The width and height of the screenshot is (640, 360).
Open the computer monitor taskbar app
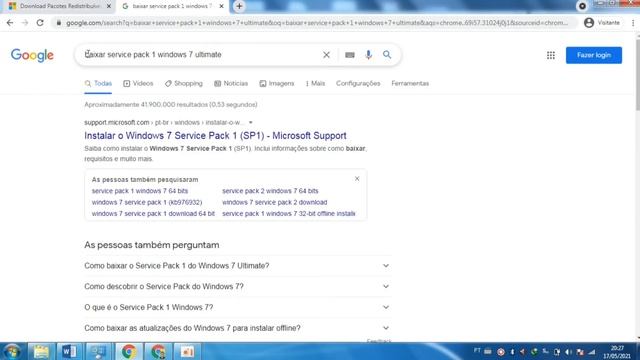pos(98,351)
